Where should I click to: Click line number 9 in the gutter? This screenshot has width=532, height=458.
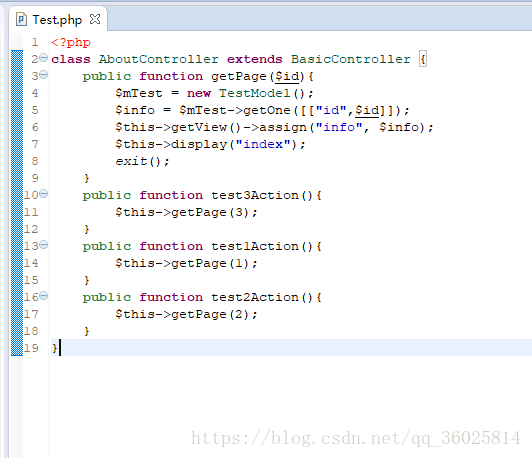click(35, 178)
